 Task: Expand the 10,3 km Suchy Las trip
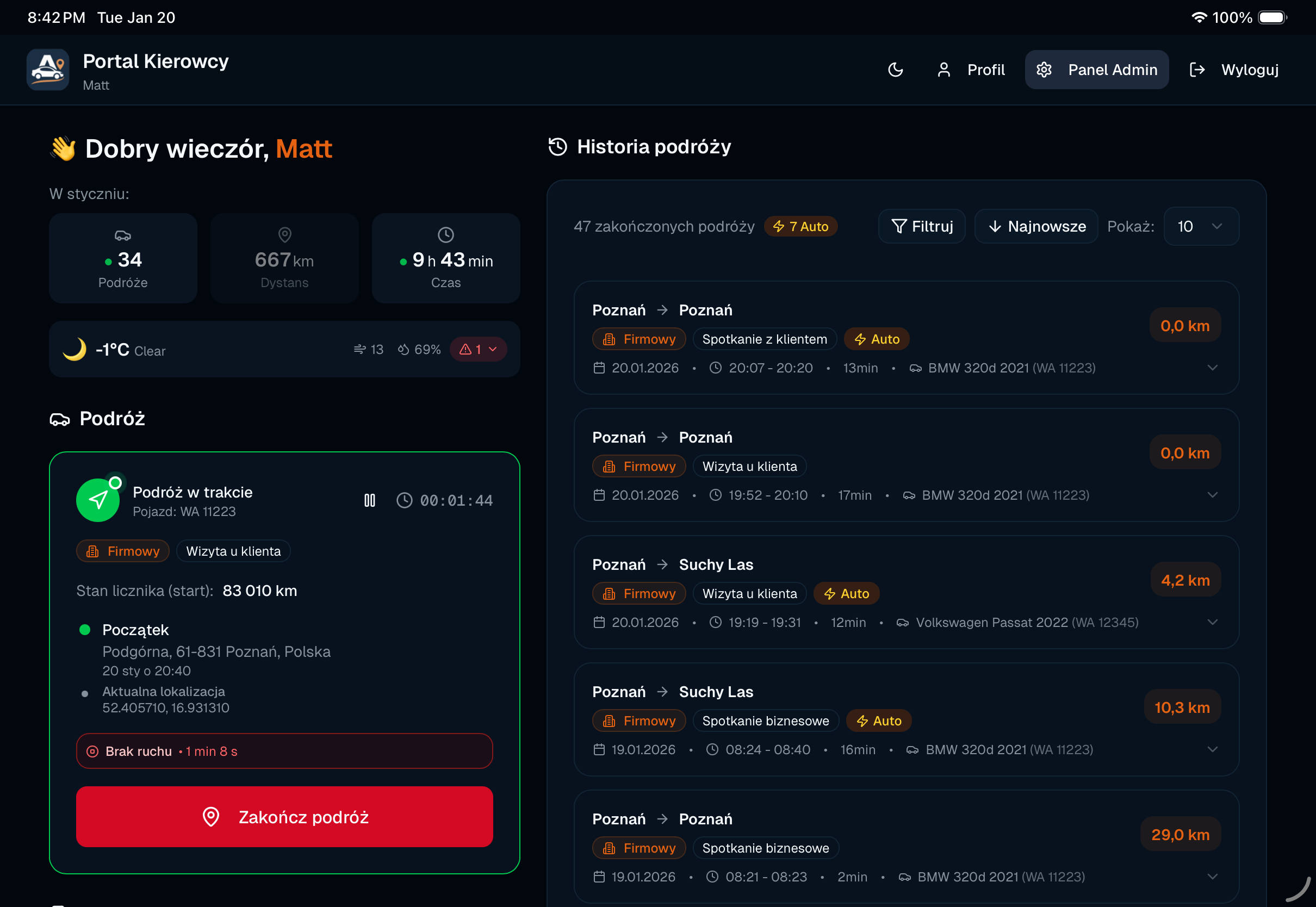(1212, 750)
